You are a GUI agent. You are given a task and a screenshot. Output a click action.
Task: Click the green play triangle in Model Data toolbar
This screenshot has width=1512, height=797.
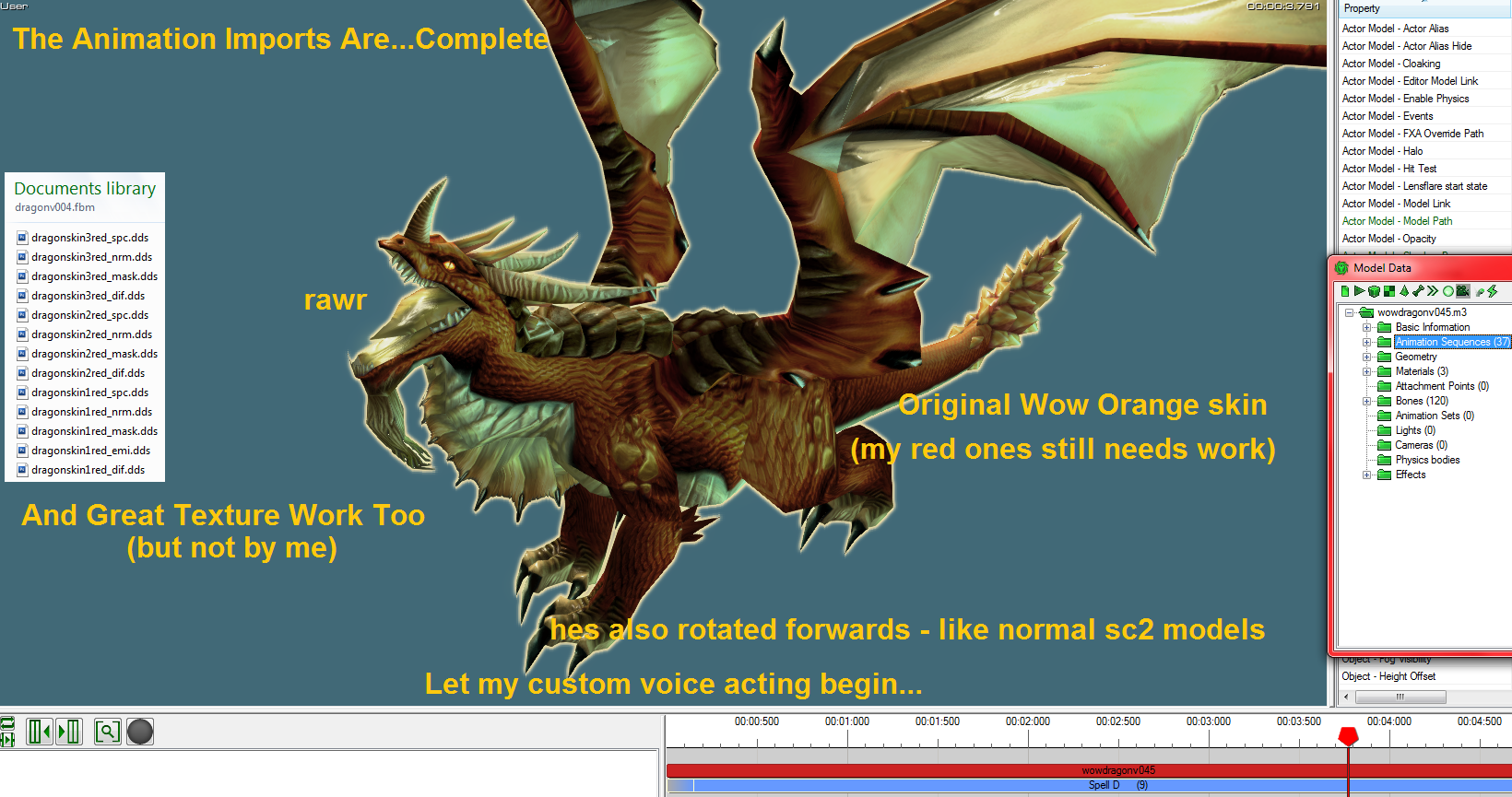click(x=1359, y=291)
